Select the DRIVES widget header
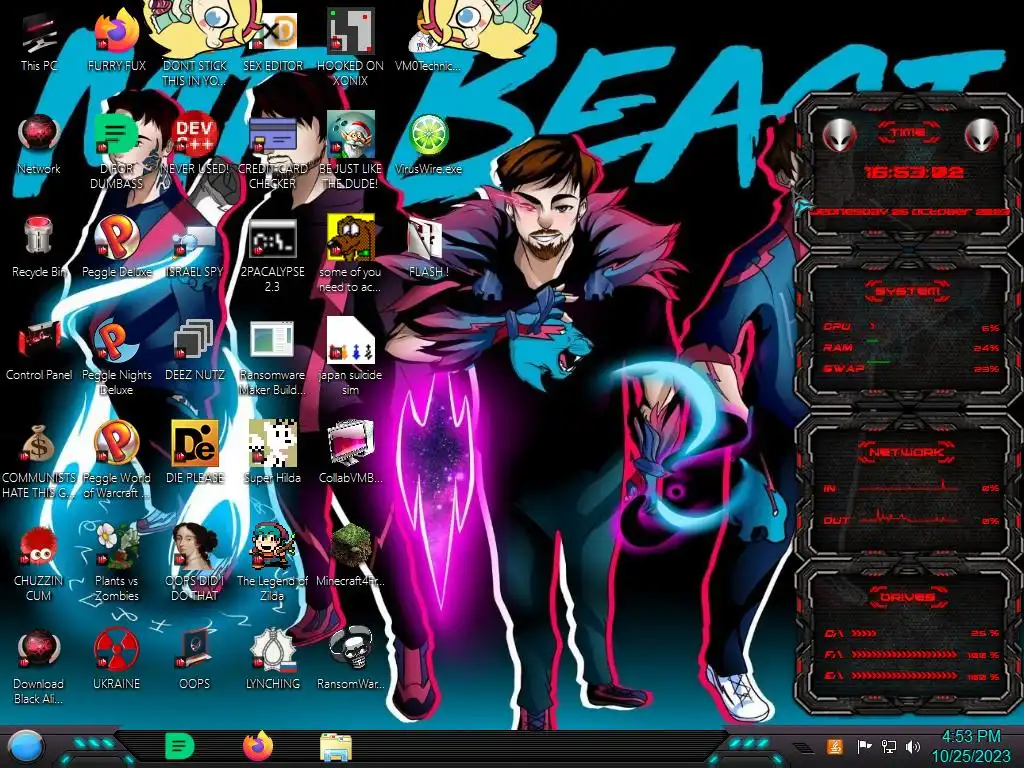The height and width of the screenshot is (768, 1024). (x=908, y=596)
